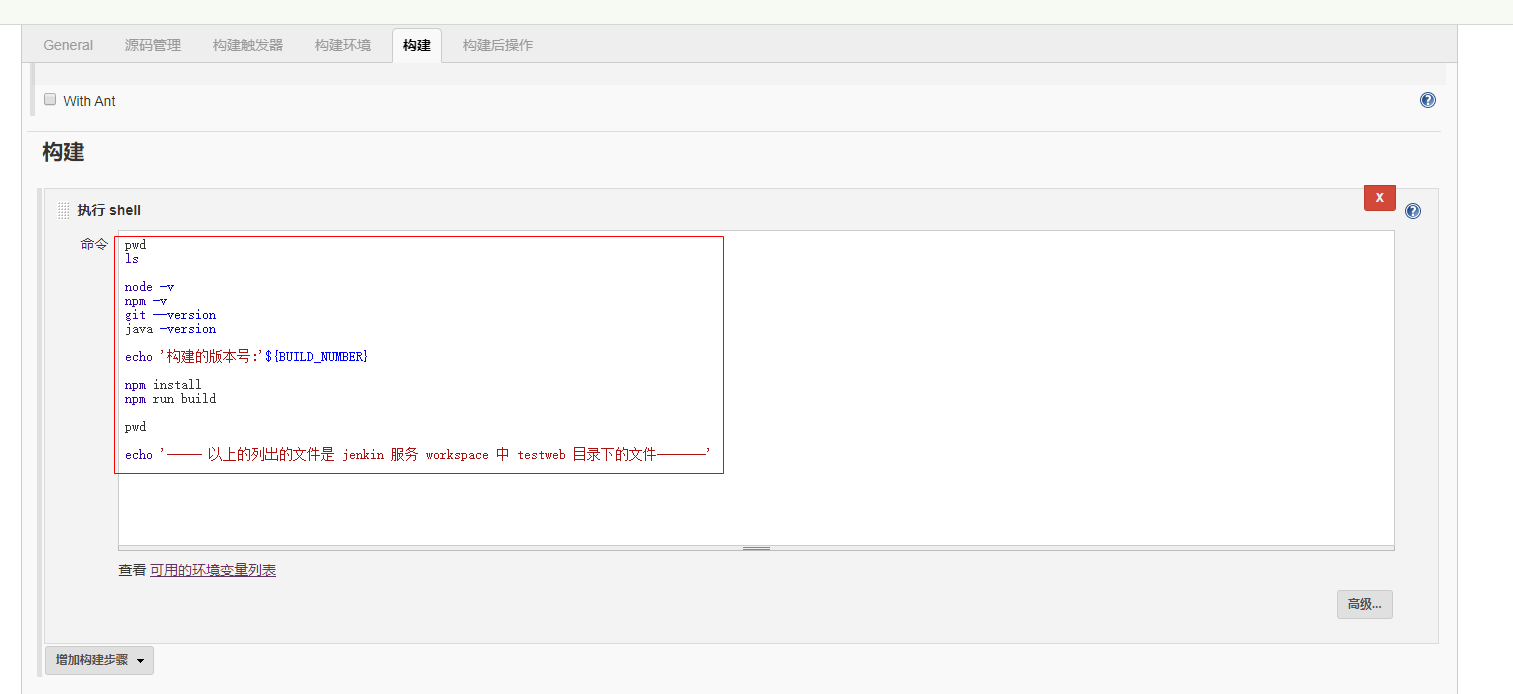
Task: Click the 'npm run build' command line
Action: (x=170, y=399)
